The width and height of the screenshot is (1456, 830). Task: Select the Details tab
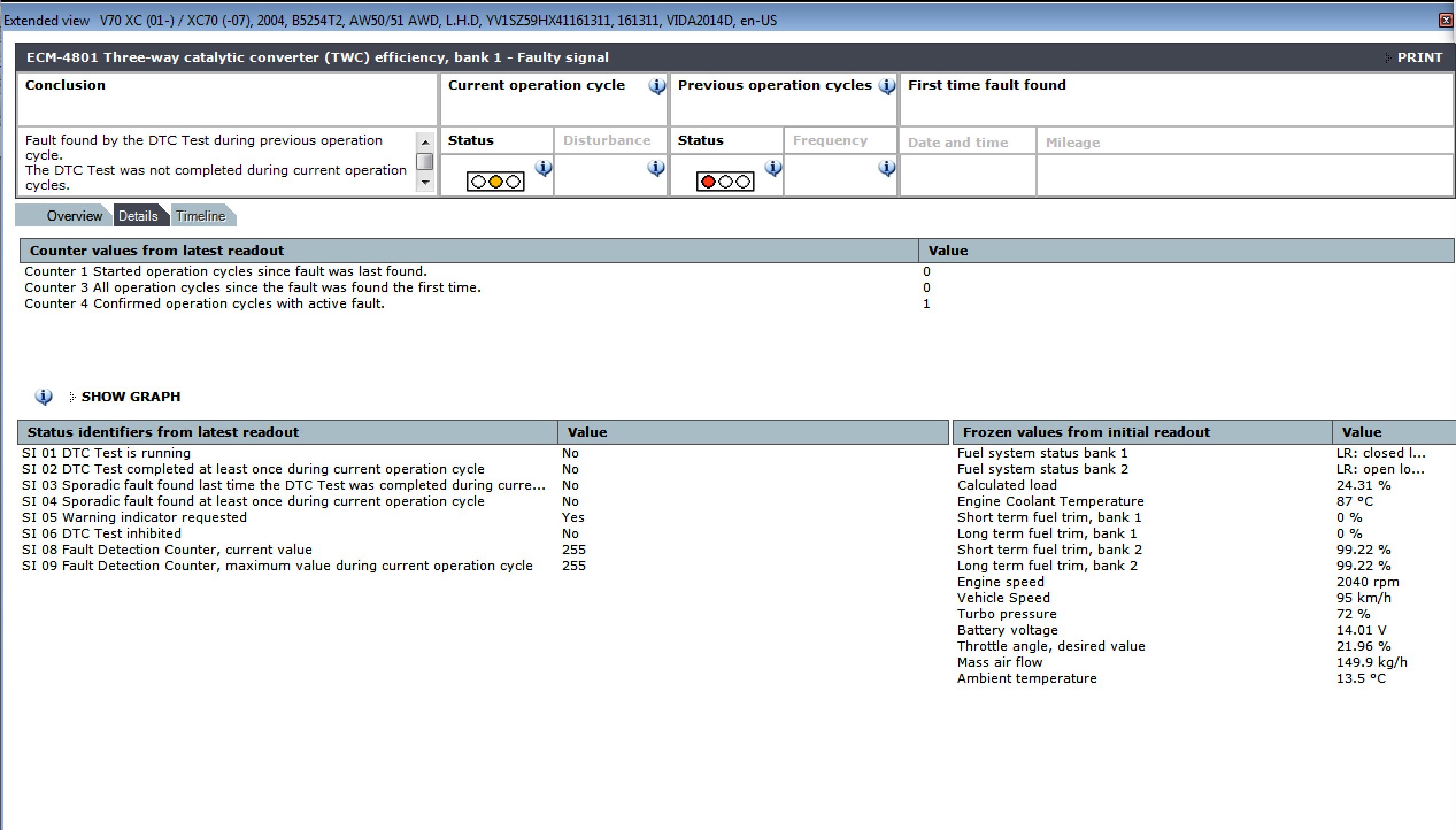point(138,216)
